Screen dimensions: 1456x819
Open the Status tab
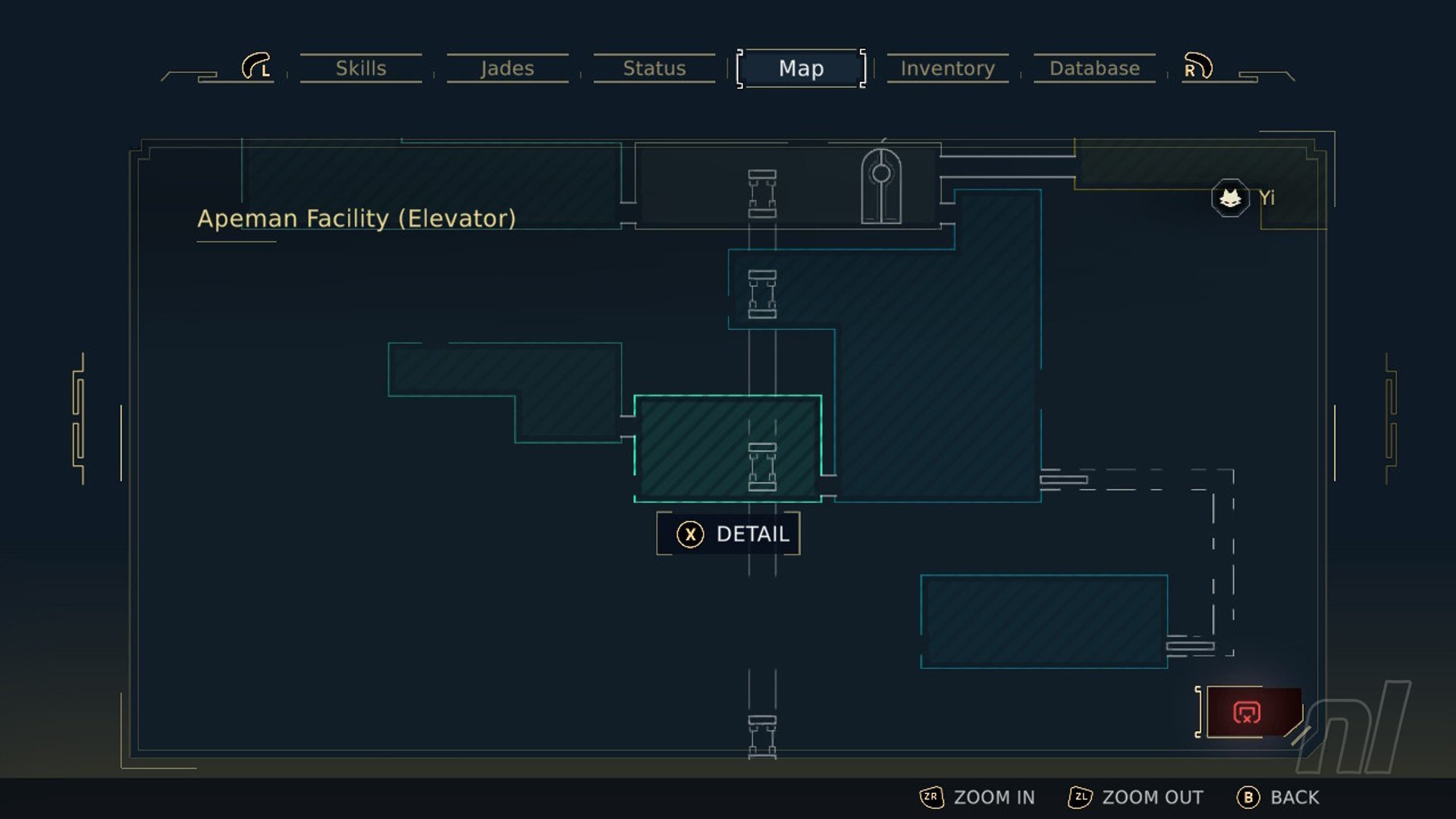click(x=654, y=68)
